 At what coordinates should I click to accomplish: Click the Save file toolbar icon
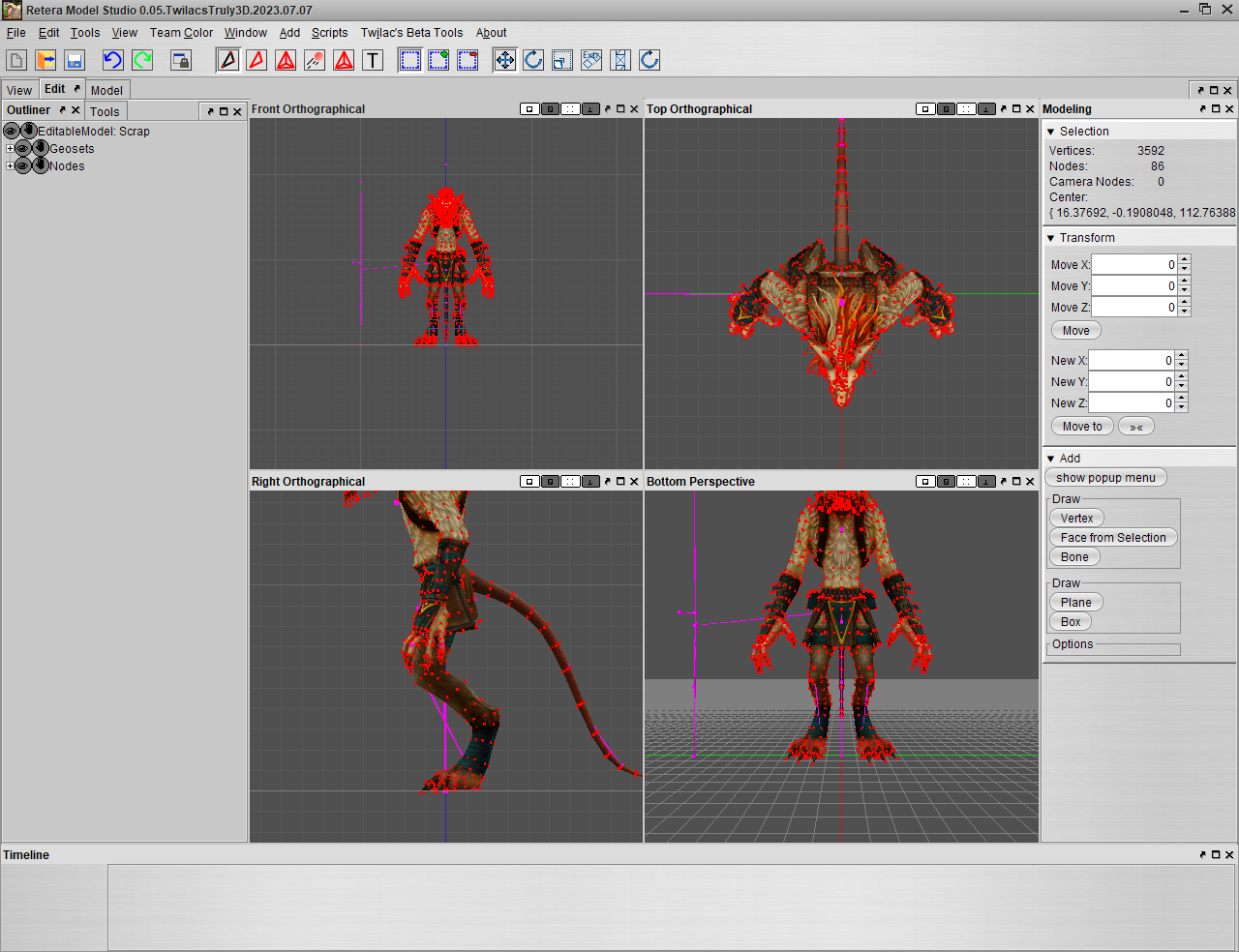pos(75,60)
